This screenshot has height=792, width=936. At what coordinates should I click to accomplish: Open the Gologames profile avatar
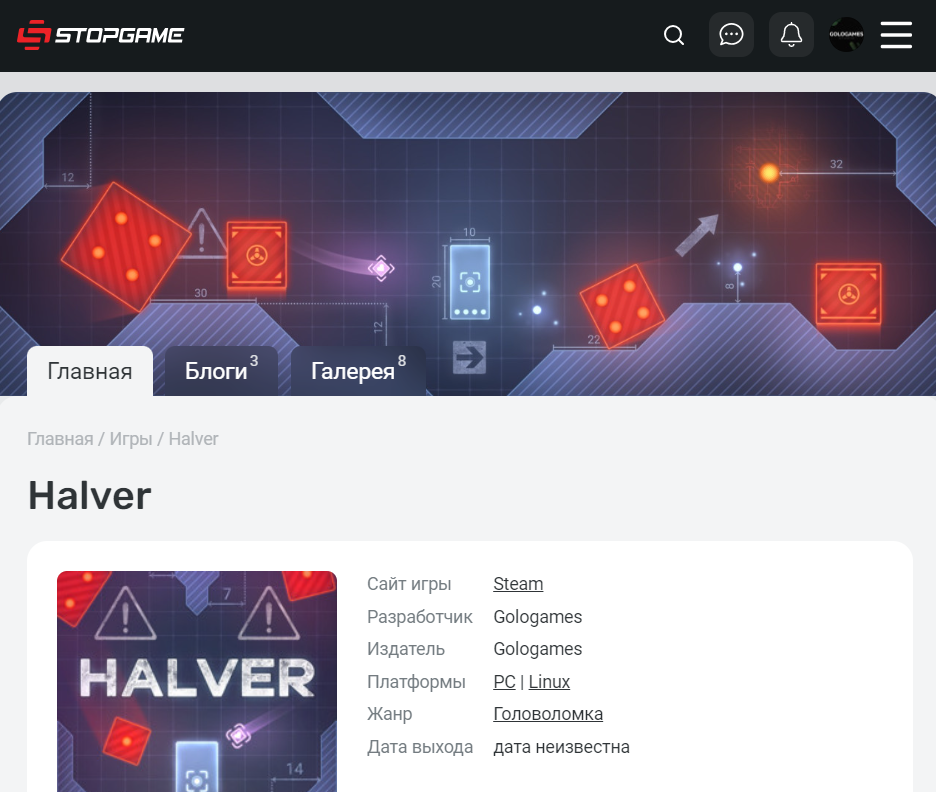(846, 35)
